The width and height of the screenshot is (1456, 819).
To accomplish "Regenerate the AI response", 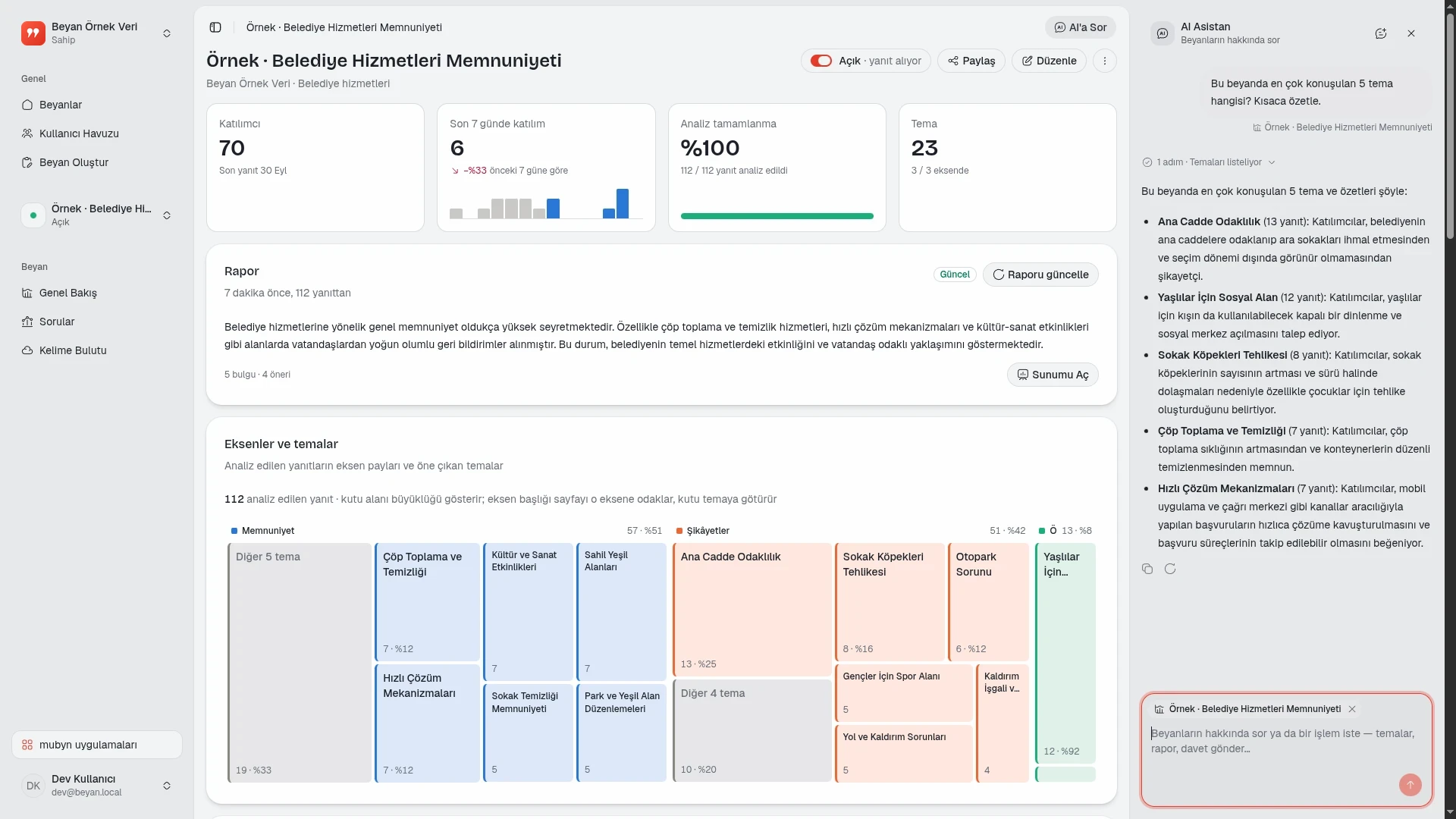I will point(1170,569).
